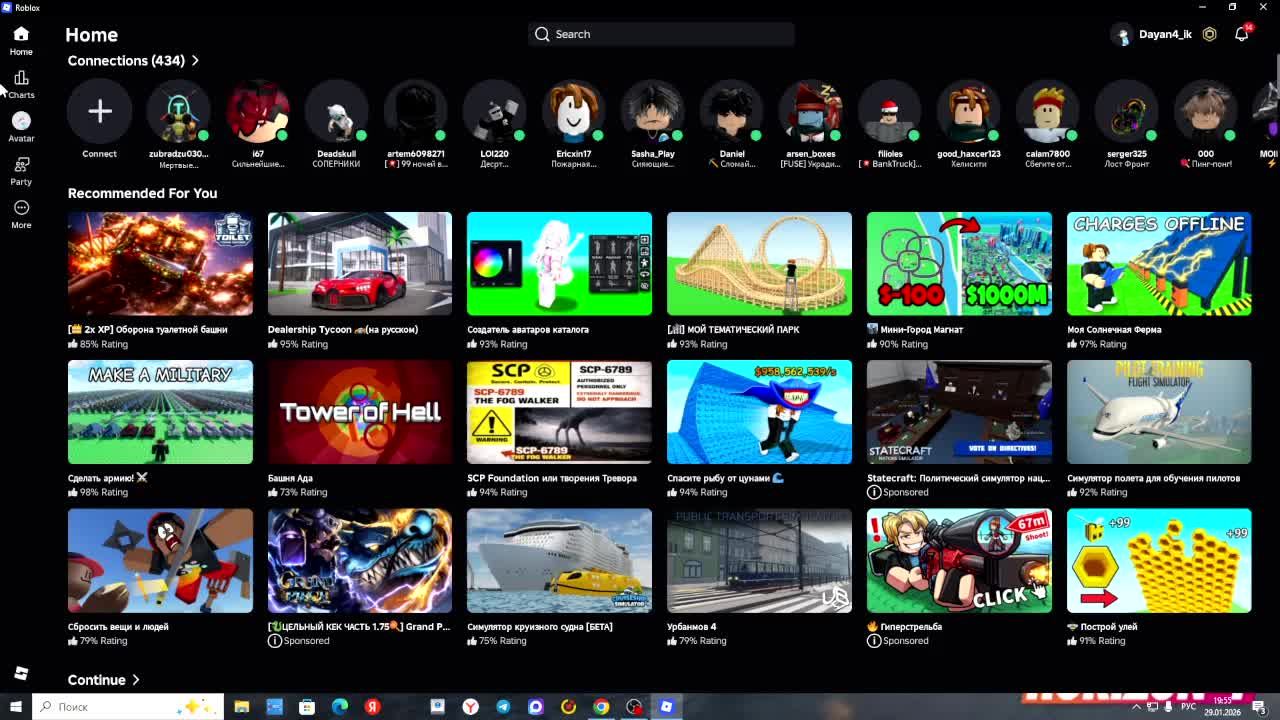Open the catalog avatar creator thumbnail
This screenshot has height=720, width=1280.
559,264
